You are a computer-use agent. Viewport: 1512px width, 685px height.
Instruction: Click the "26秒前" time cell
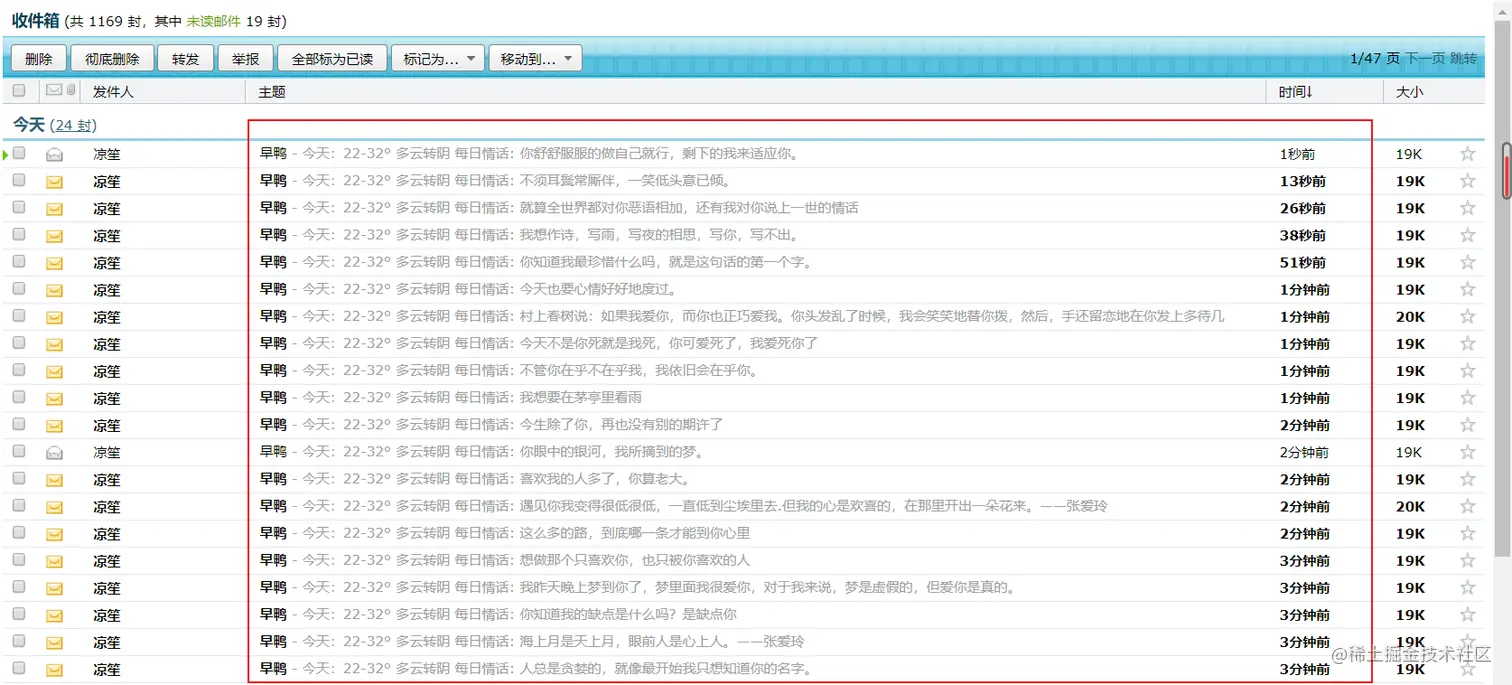click(1303, 208)
